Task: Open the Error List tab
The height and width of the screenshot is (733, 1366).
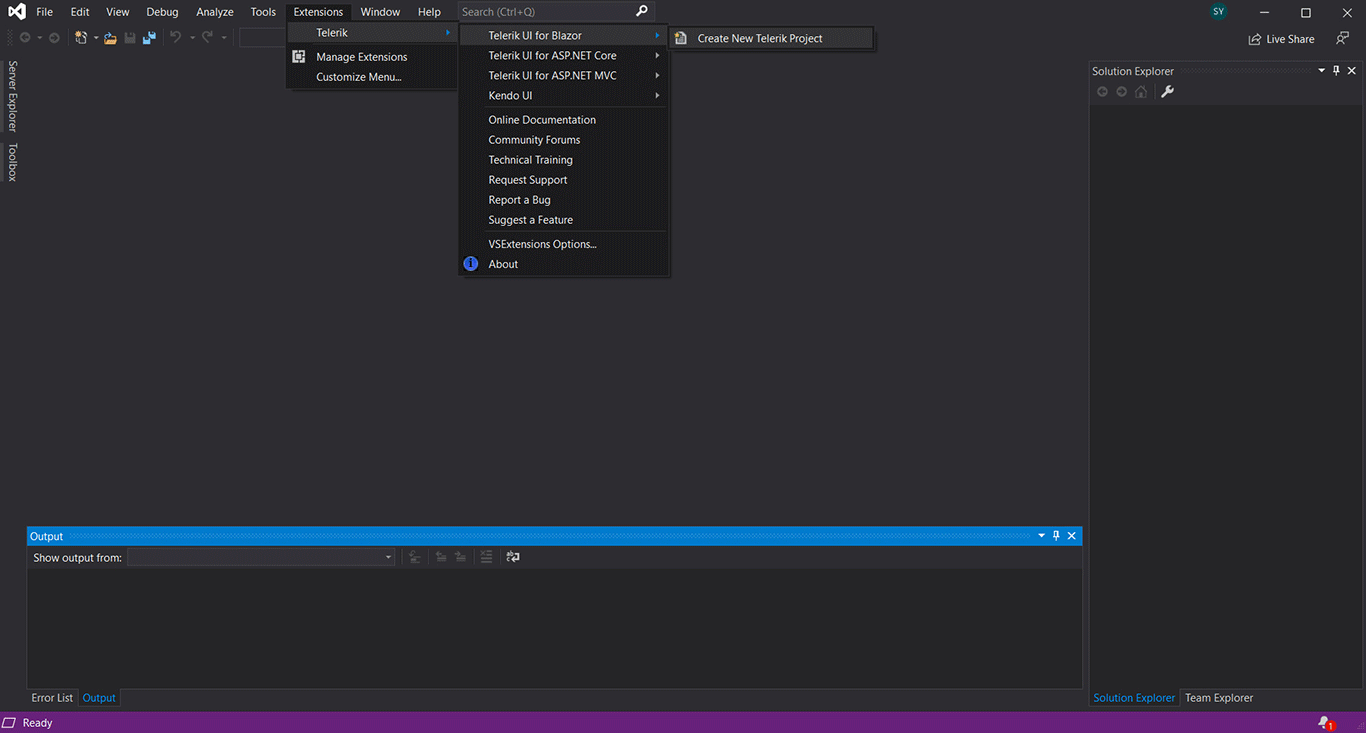Action: (x=52, y=698)
